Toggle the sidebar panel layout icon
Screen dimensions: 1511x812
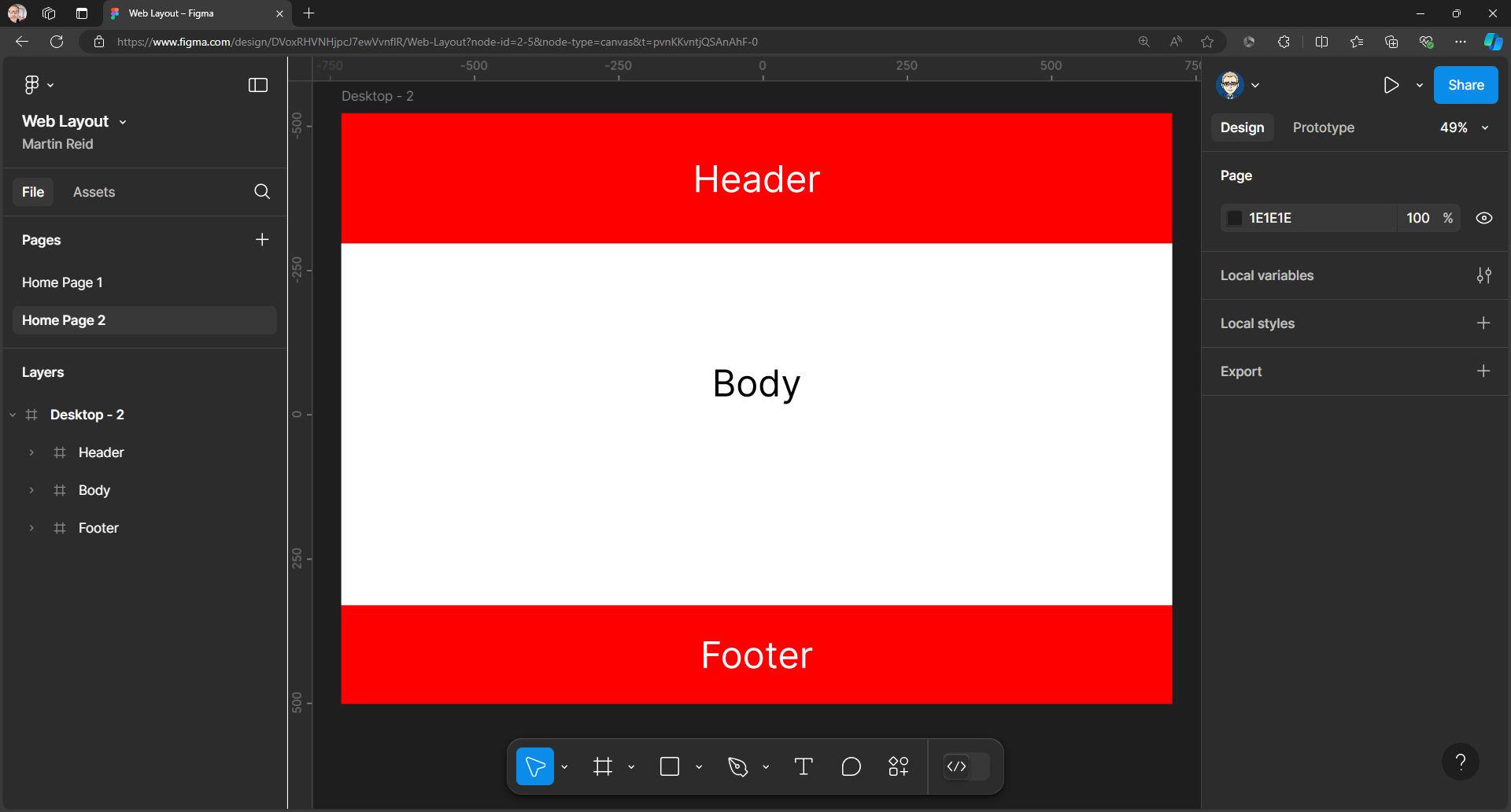coord(258,85)
